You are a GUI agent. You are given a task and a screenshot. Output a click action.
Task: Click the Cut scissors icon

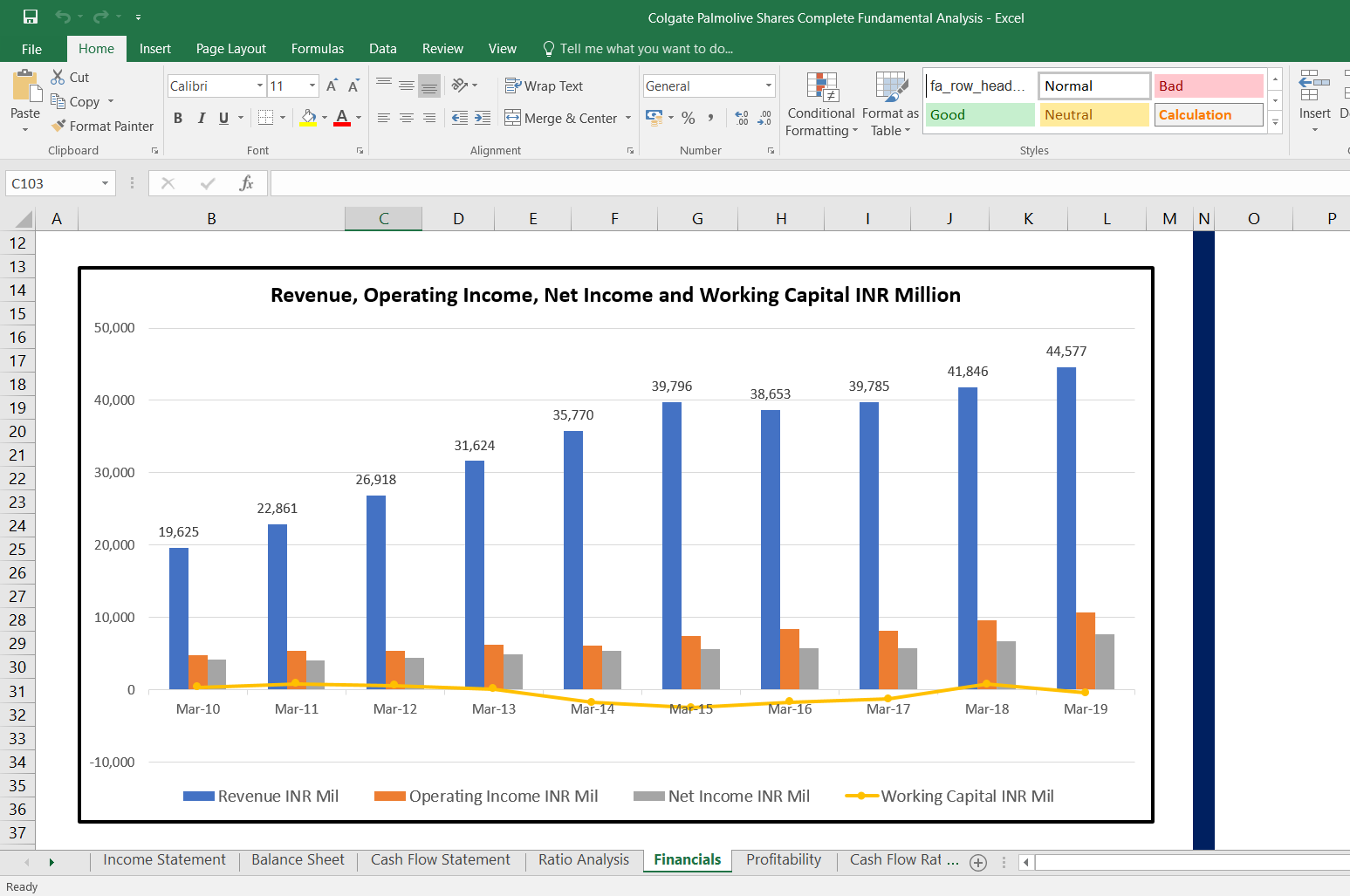pyautogui.click(x=58, y=77)
